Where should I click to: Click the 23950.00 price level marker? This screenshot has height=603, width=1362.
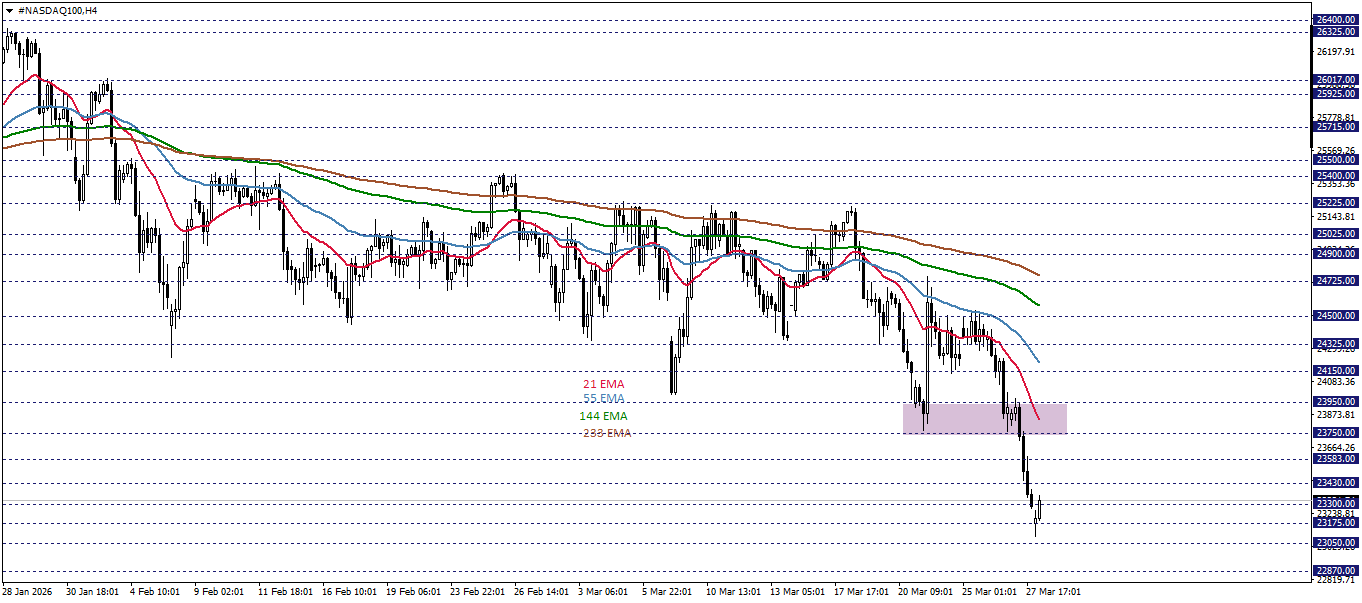click(1335, 400)
